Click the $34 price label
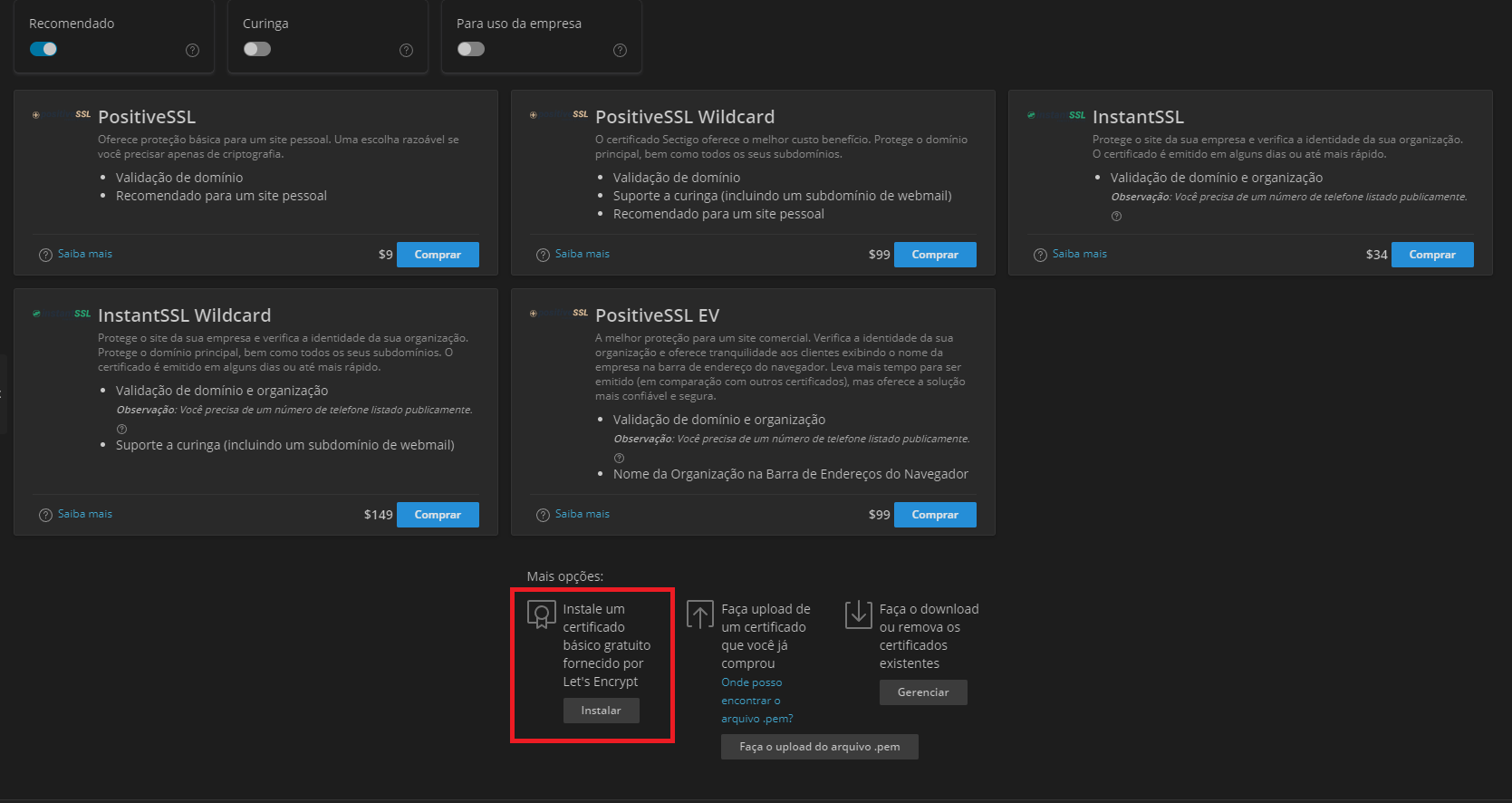The image size is (1512, 803). pyautogui.click(x=1376, y=255)
